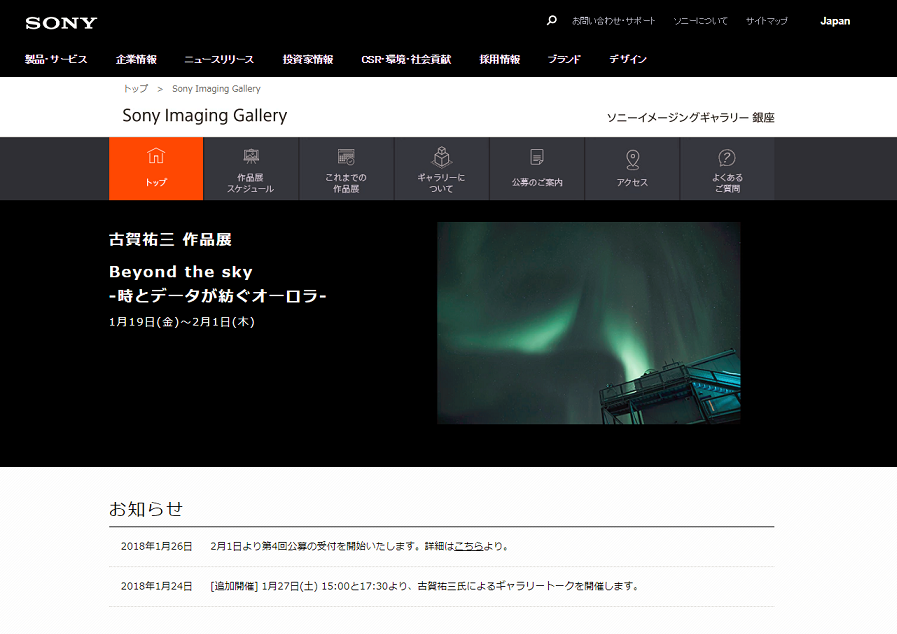This screenshot has width=897, height=634.
Task: Open 投資家情報 menu
Action: pos(308,59)
